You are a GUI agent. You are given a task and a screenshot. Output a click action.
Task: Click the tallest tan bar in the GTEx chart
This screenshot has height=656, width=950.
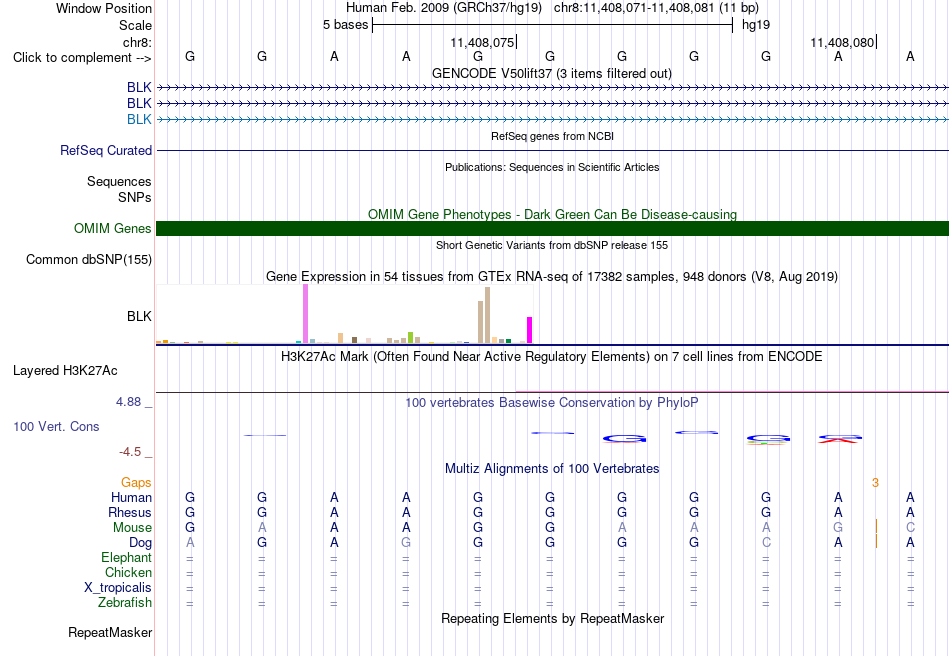(487, 315)
